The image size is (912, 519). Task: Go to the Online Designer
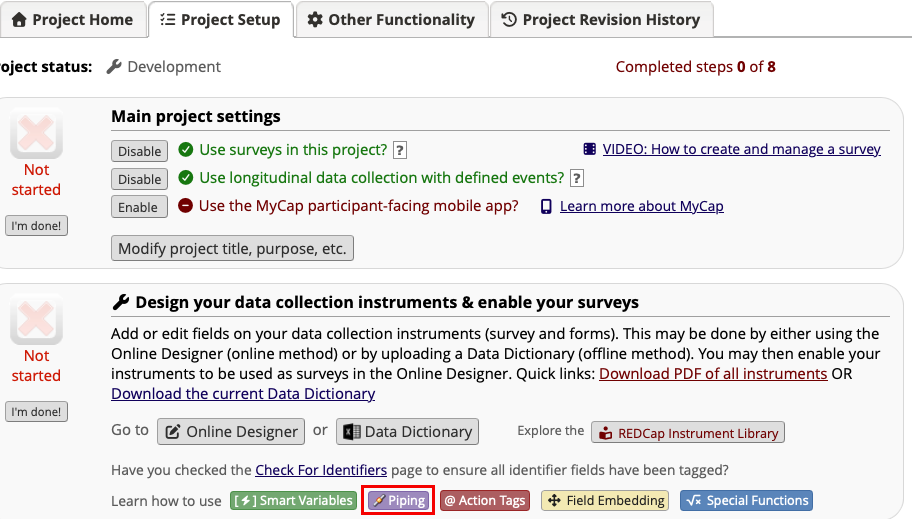click(x=231, y=432)
